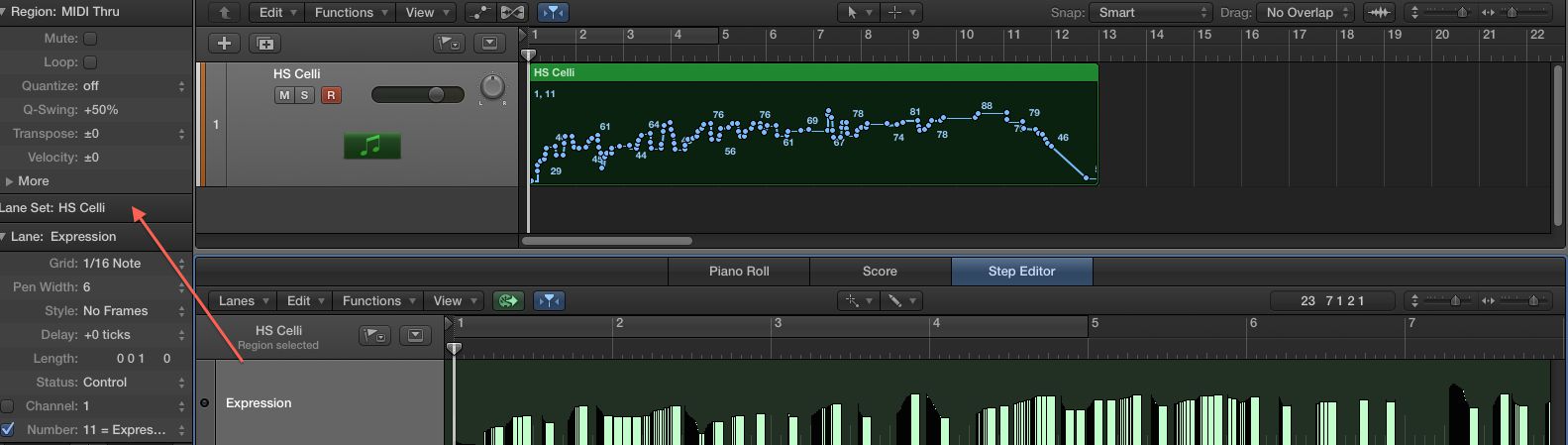Collapse the Lane Expression section
This screenshot has width=1568, height=445.
tap(4, 237)
